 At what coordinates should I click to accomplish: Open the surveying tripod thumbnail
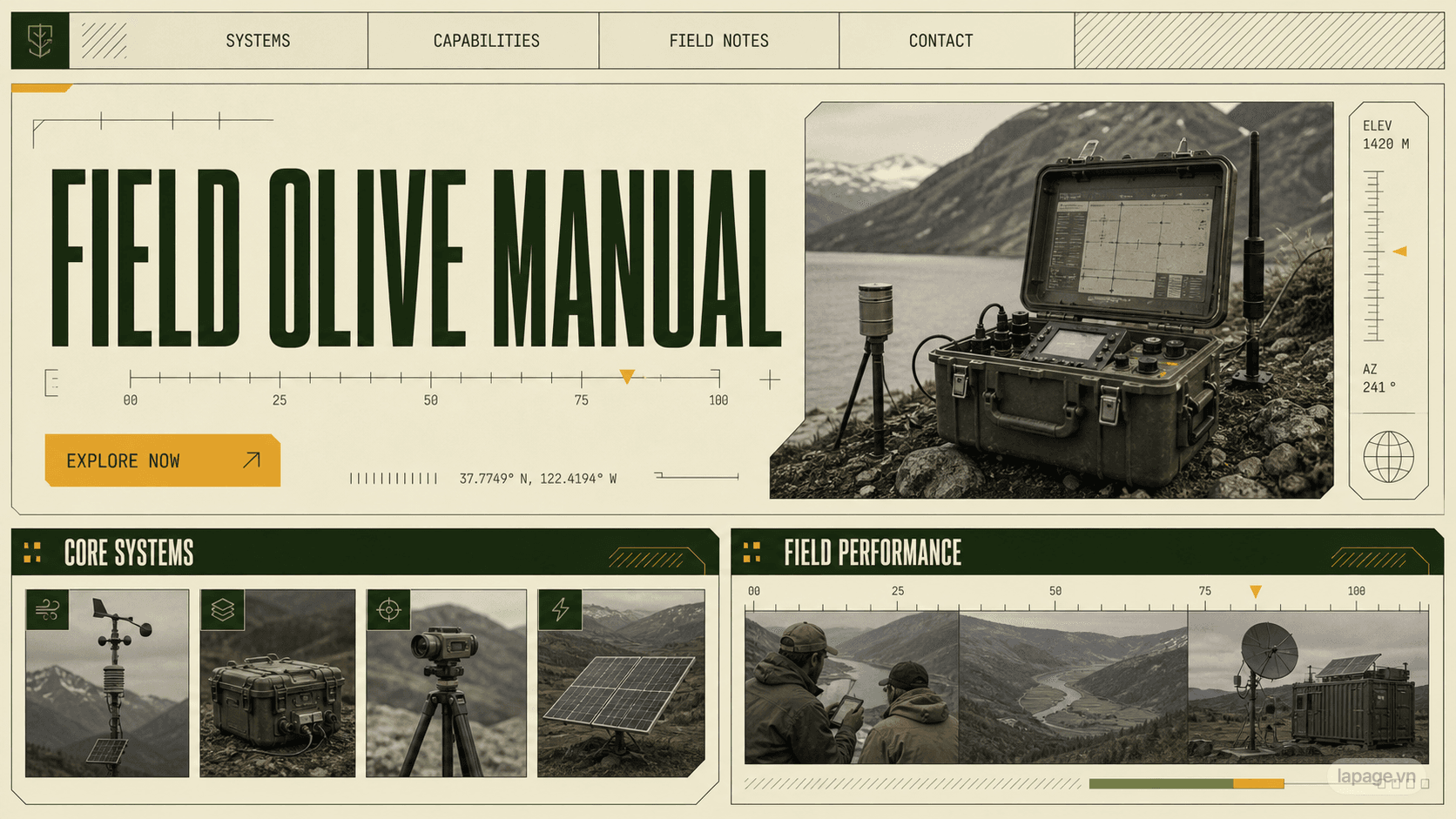click(446, 683)
